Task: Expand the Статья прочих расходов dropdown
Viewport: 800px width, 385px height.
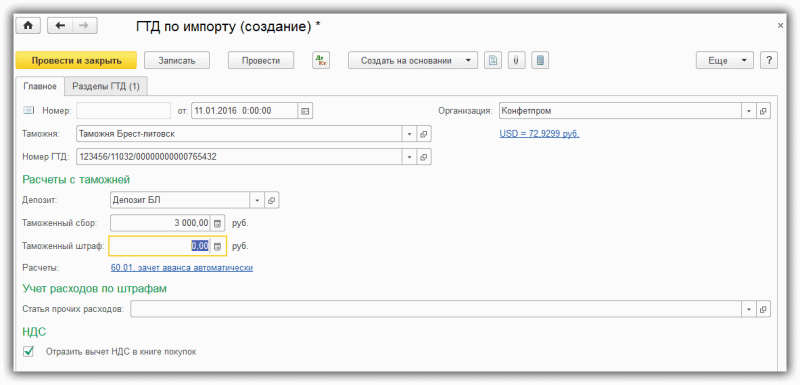Action: click(749, 309)
